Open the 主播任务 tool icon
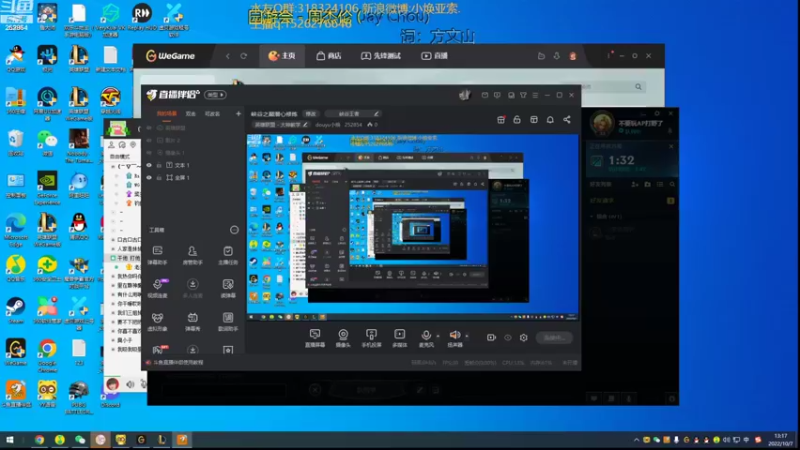The height and width of the screenshot is (450, 800). [228, 255]
